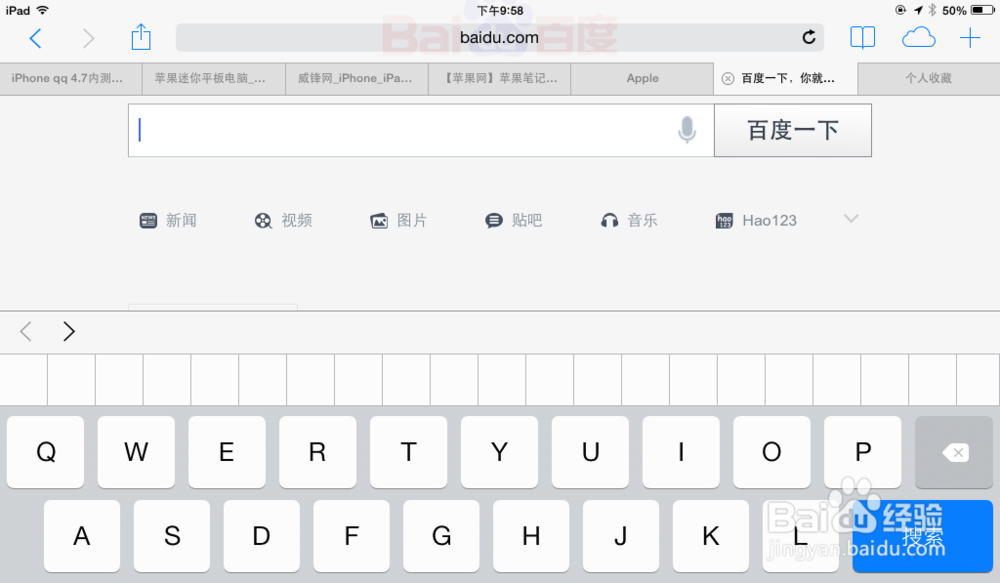
Task: Open 新闻 news icon link
Action: 168,221
